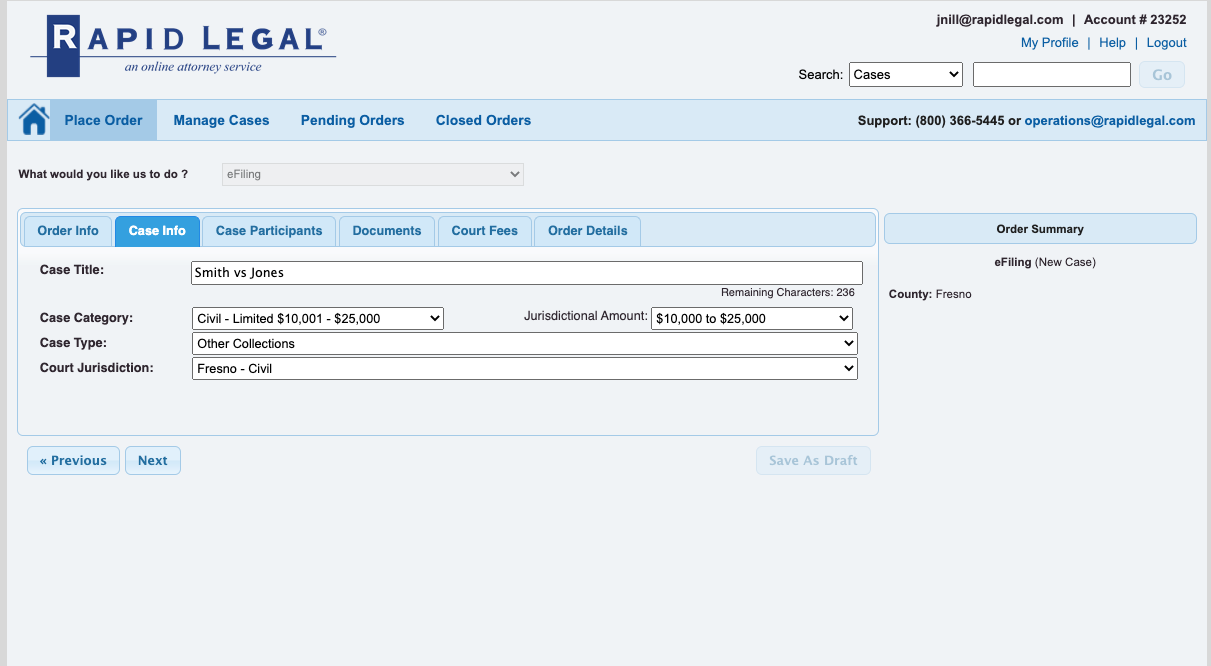Click the search text box

pyautogui.click(x=1052, y=74)
